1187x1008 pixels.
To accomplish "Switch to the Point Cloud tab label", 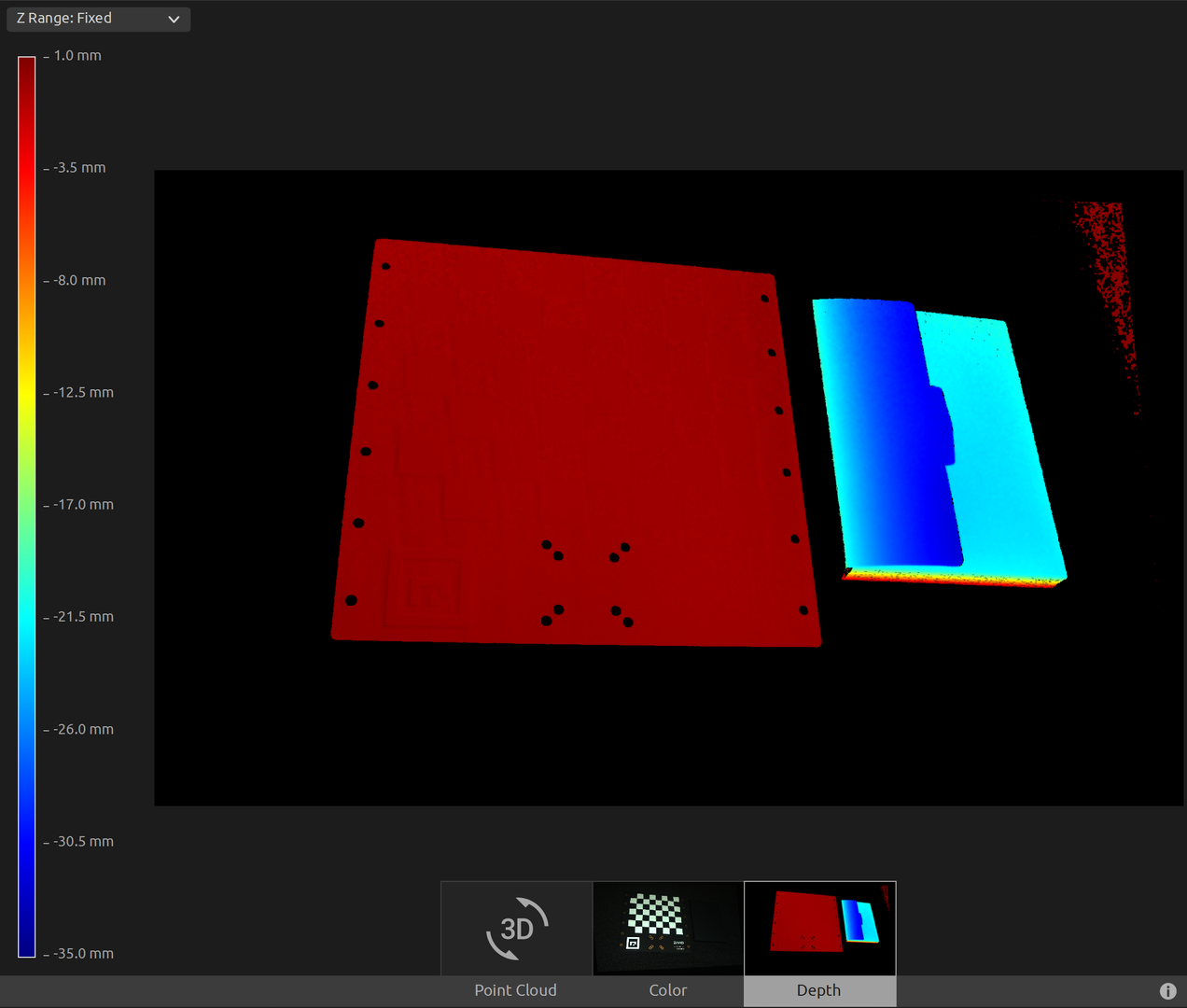I will click(515, 990).
